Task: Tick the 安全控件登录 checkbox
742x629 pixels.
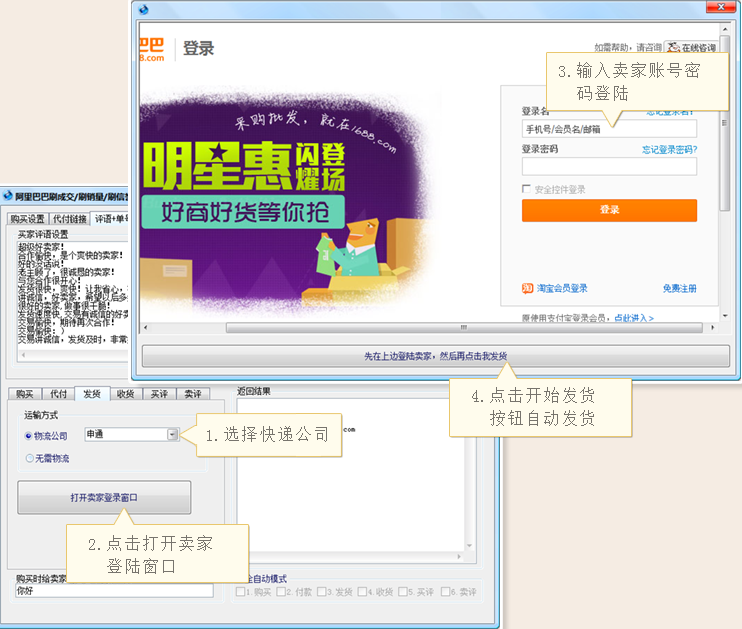Action: (x=526, y=189)
